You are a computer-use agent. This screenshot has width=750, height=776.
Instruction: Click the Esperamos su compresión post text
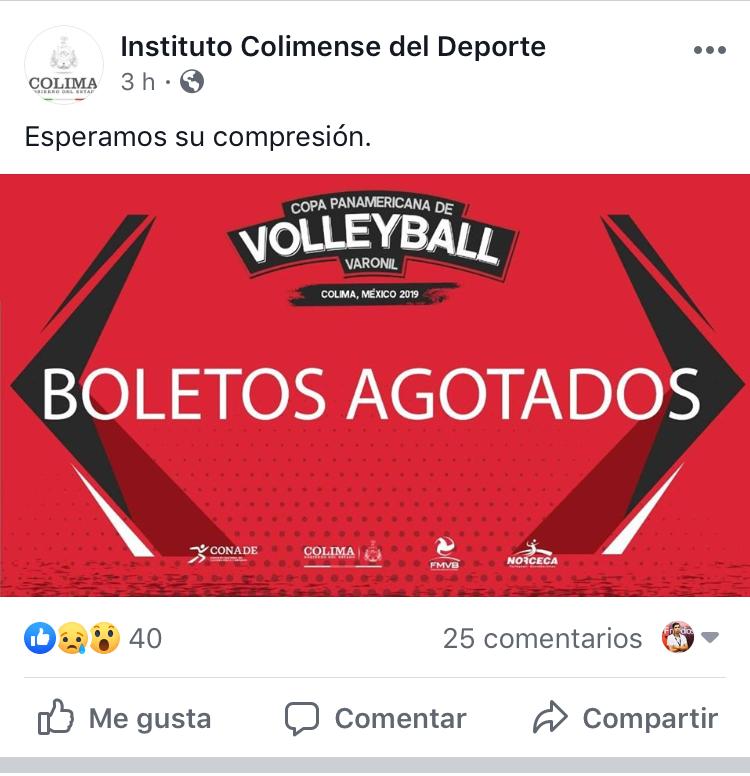pos(198,137)
